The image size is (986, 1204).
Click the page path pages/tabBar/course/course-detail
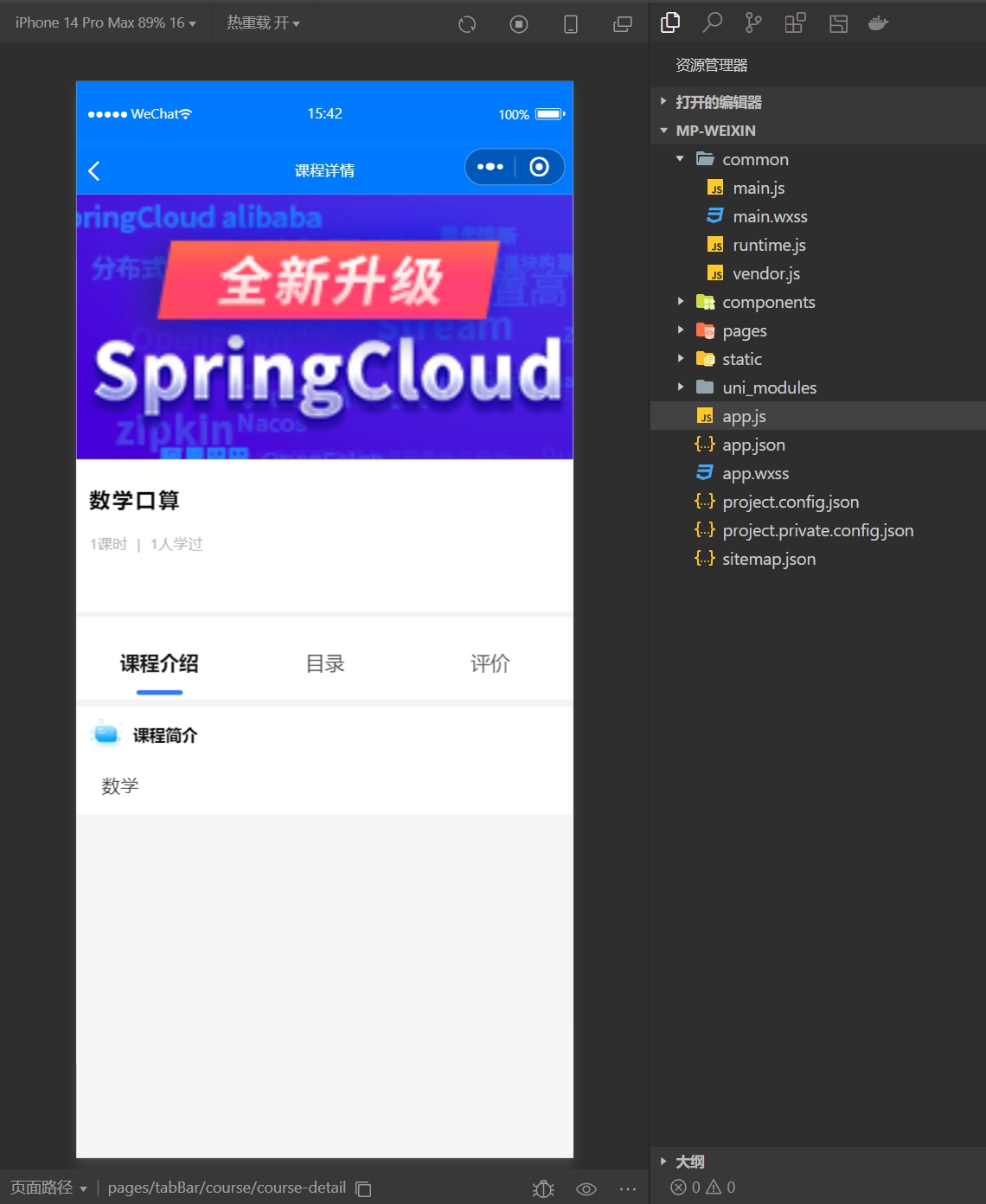227,1188
